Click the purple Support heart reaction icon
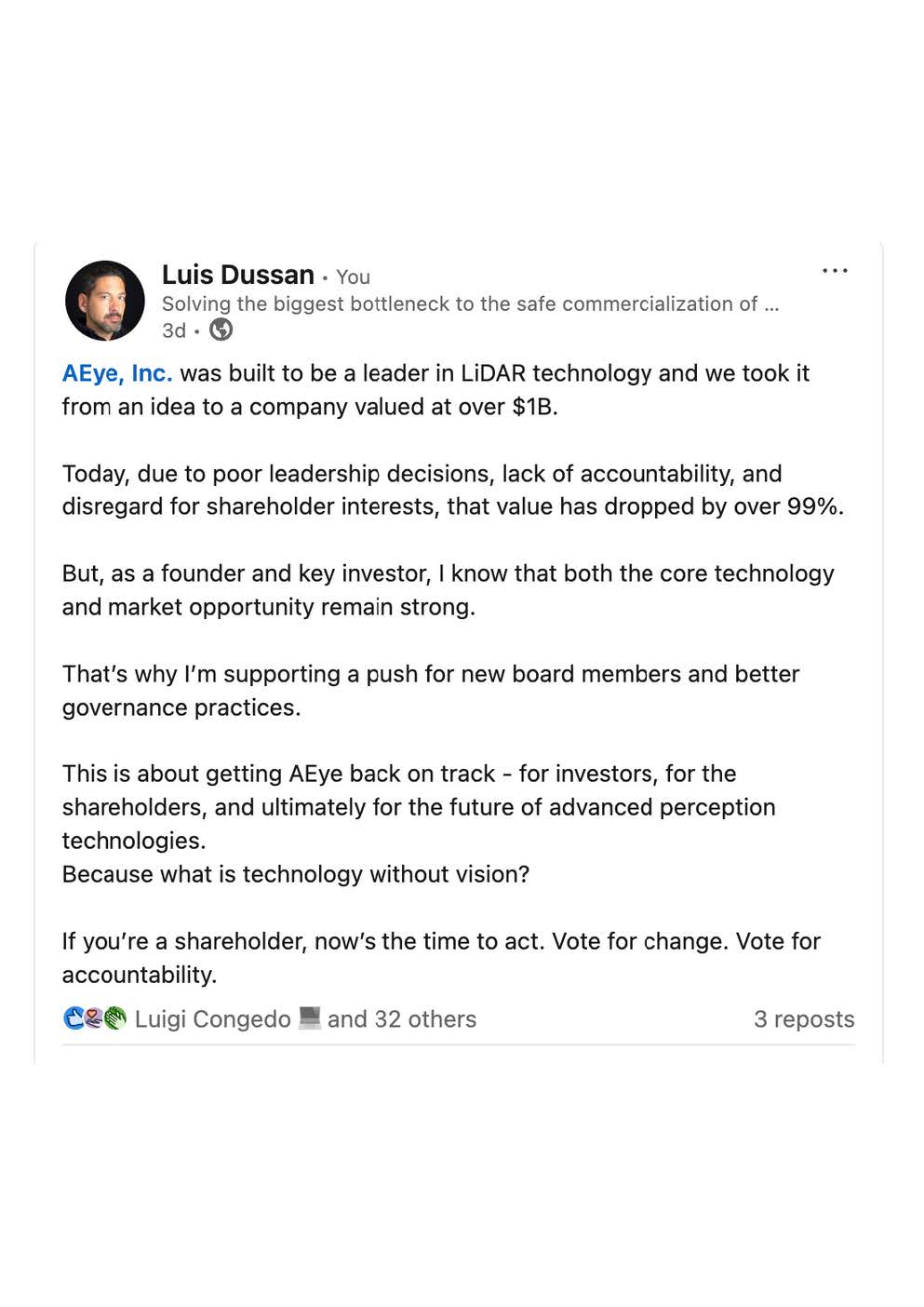This screenshot has width=924, height=1307. coord(94,1018)
